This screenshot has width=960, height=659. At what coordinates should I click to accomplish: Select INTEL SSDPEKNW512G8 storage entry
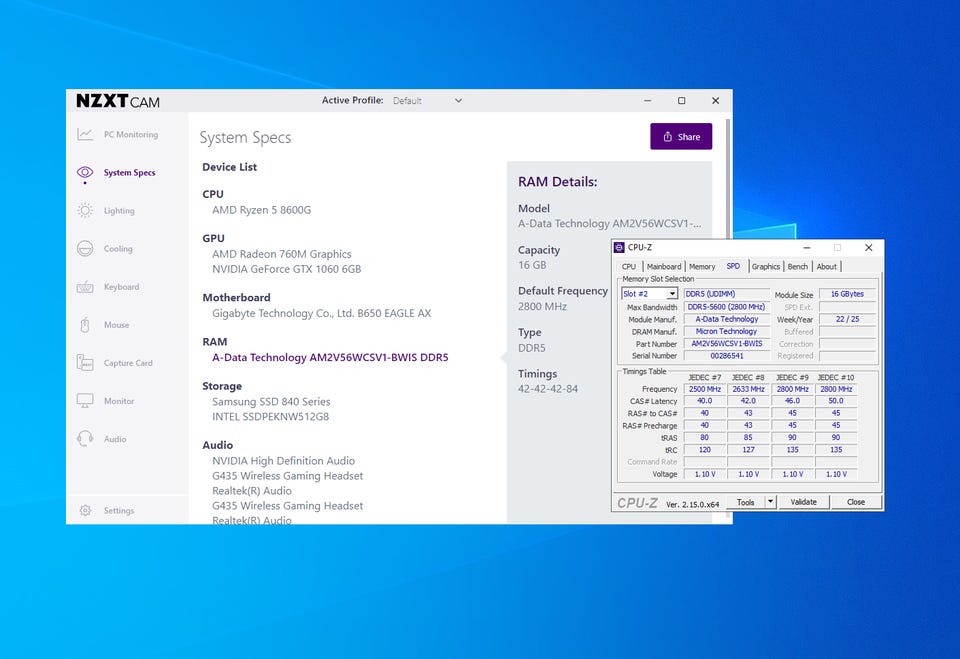pos(271,416)
